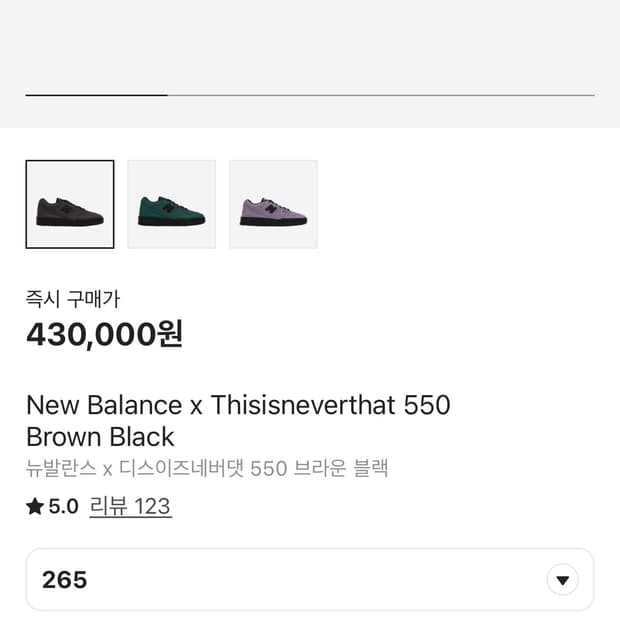Click the New Balance x Thisisneverthat 550 title

coord(238,405)
